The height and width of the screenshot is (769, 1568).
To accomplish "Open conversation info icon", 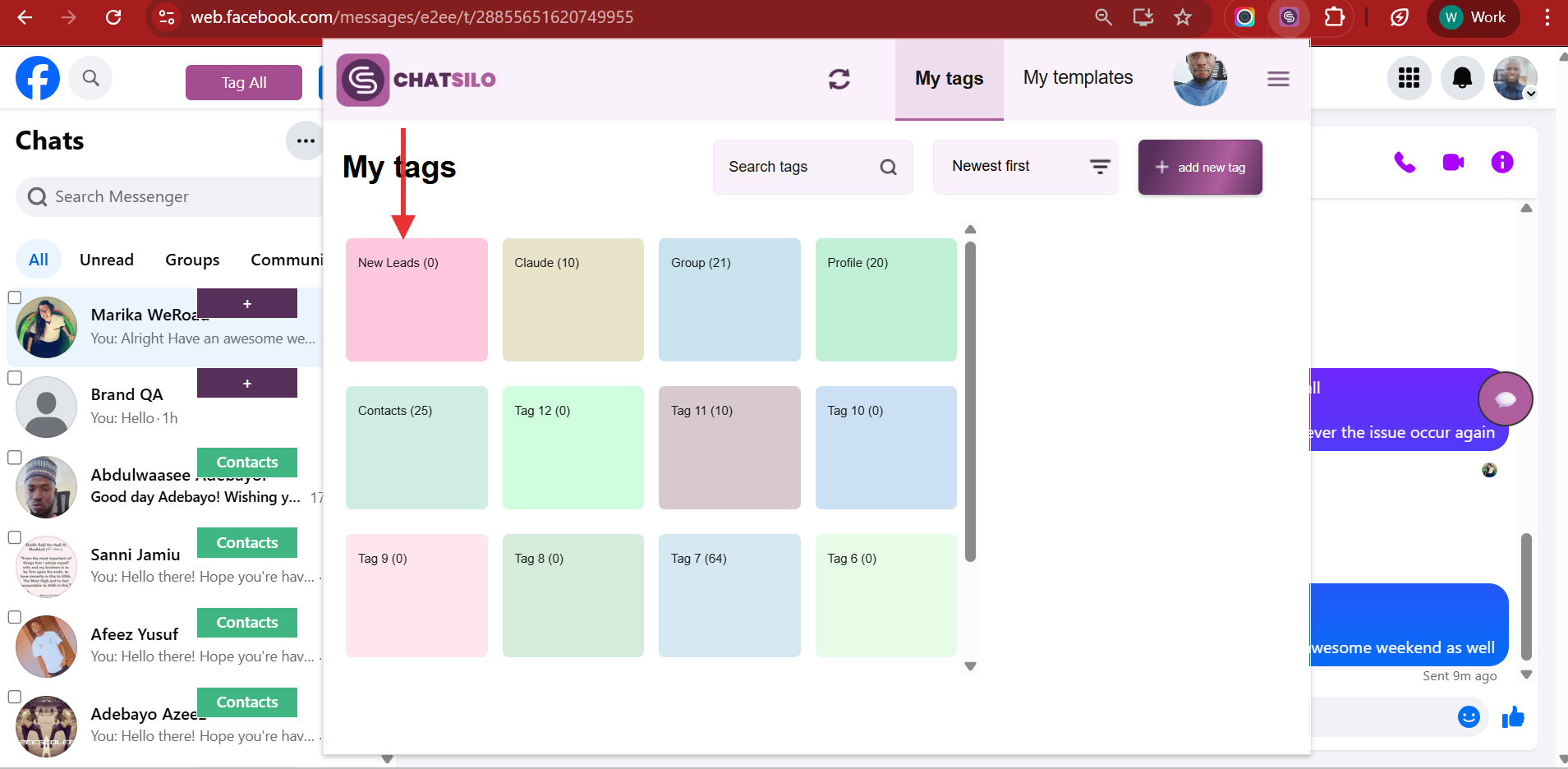I will [1501, 163].
